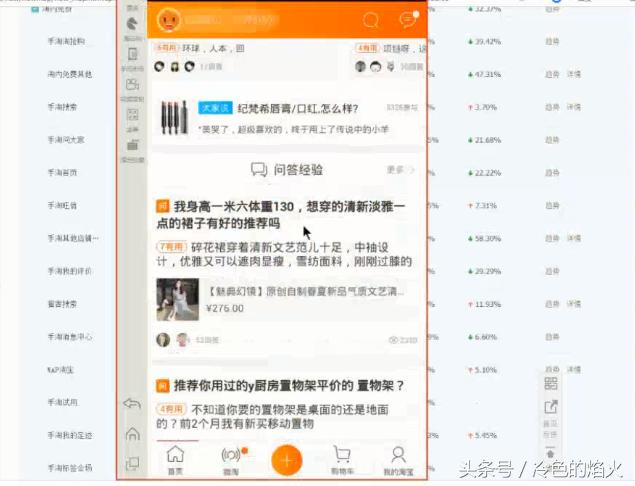Viewport: 635px width, 486px height.
Task: Open search with the magnifier icon
Action: click(x=370, y=19)
